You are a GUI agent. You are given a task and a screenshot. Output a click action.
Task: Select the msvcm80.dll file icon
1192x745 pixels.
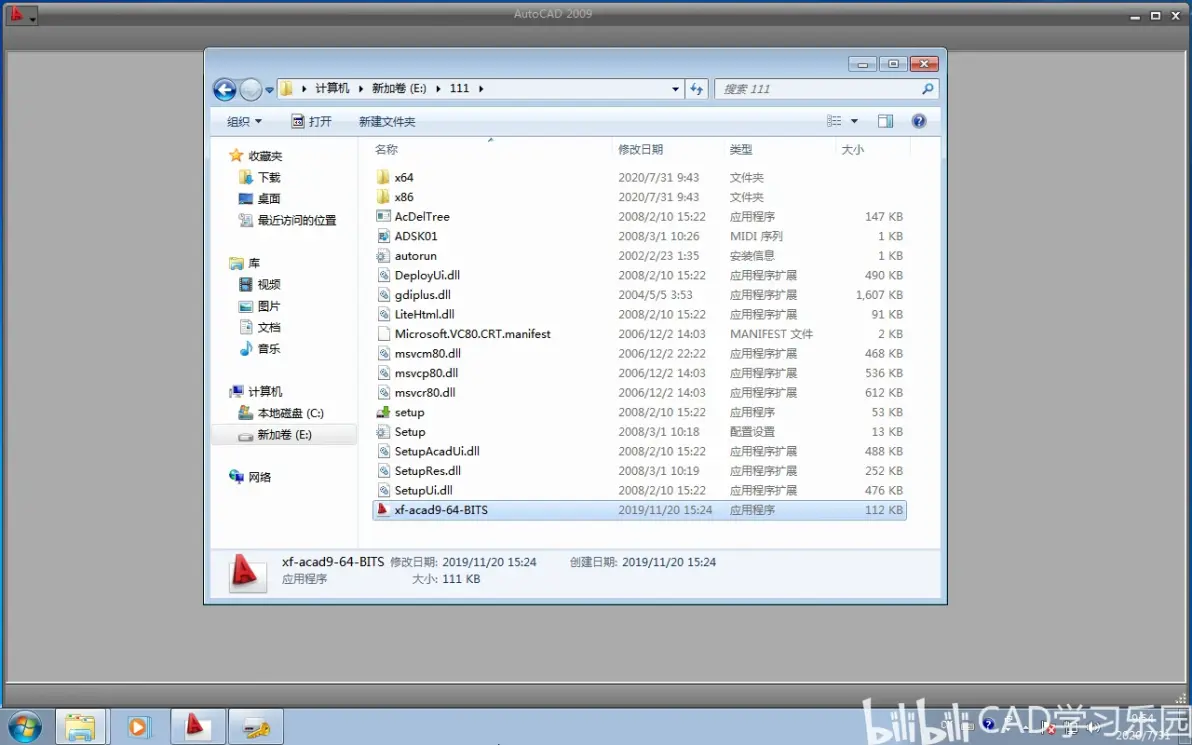click(x=383, y=353)
